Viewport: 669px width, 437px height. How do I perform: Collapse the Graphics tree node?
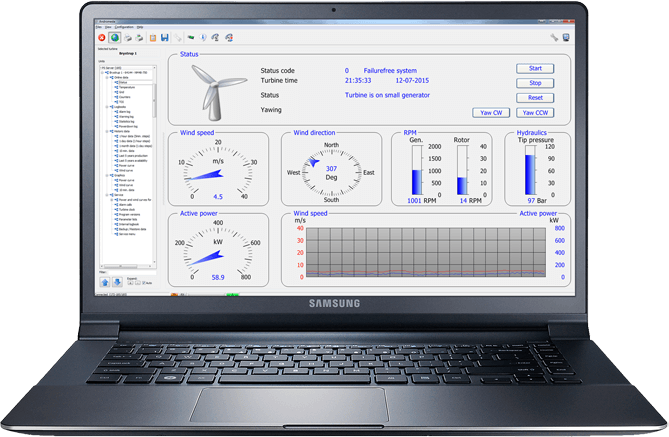(x=107, y=175)
